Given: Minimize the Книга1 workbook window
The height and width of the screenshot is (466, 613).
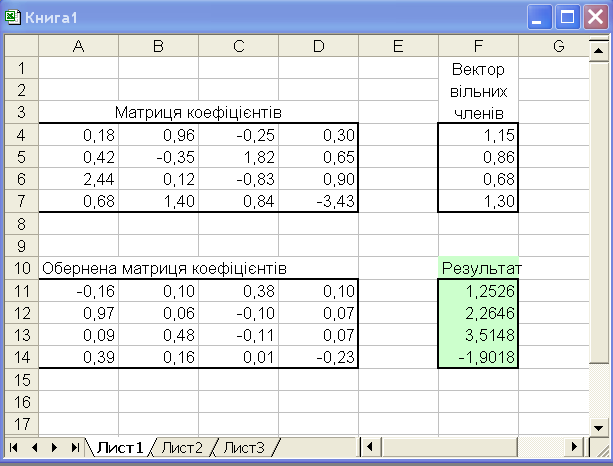Looking at the screenshot, I should coord(539,17).
